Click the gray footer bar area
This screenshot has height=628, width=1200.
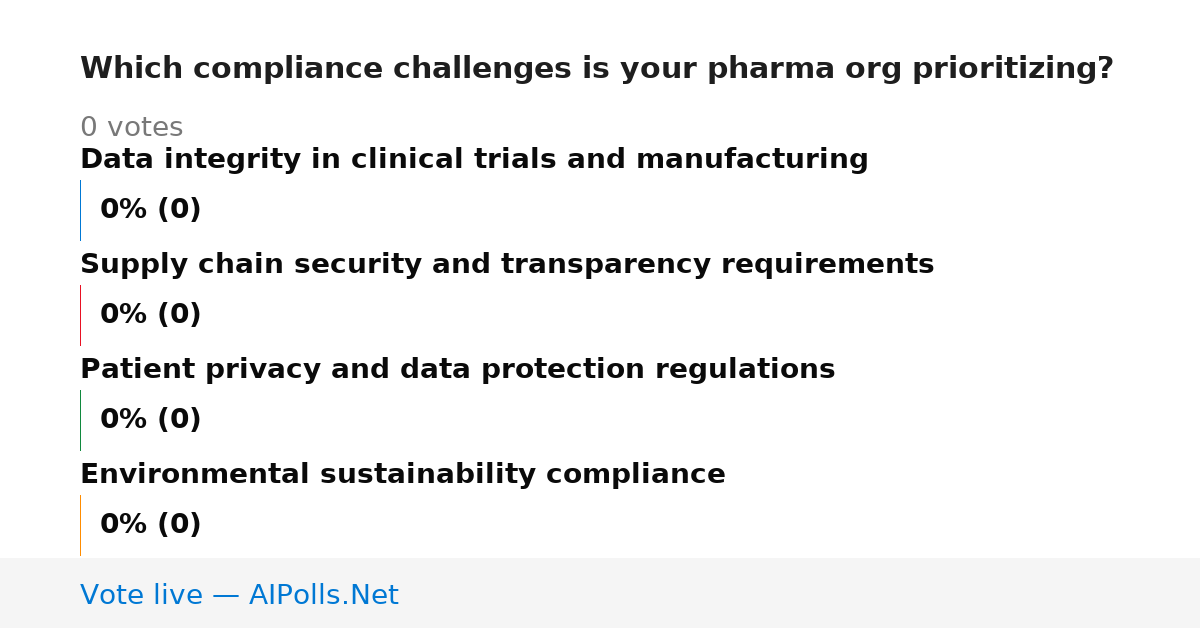point(600,593)
